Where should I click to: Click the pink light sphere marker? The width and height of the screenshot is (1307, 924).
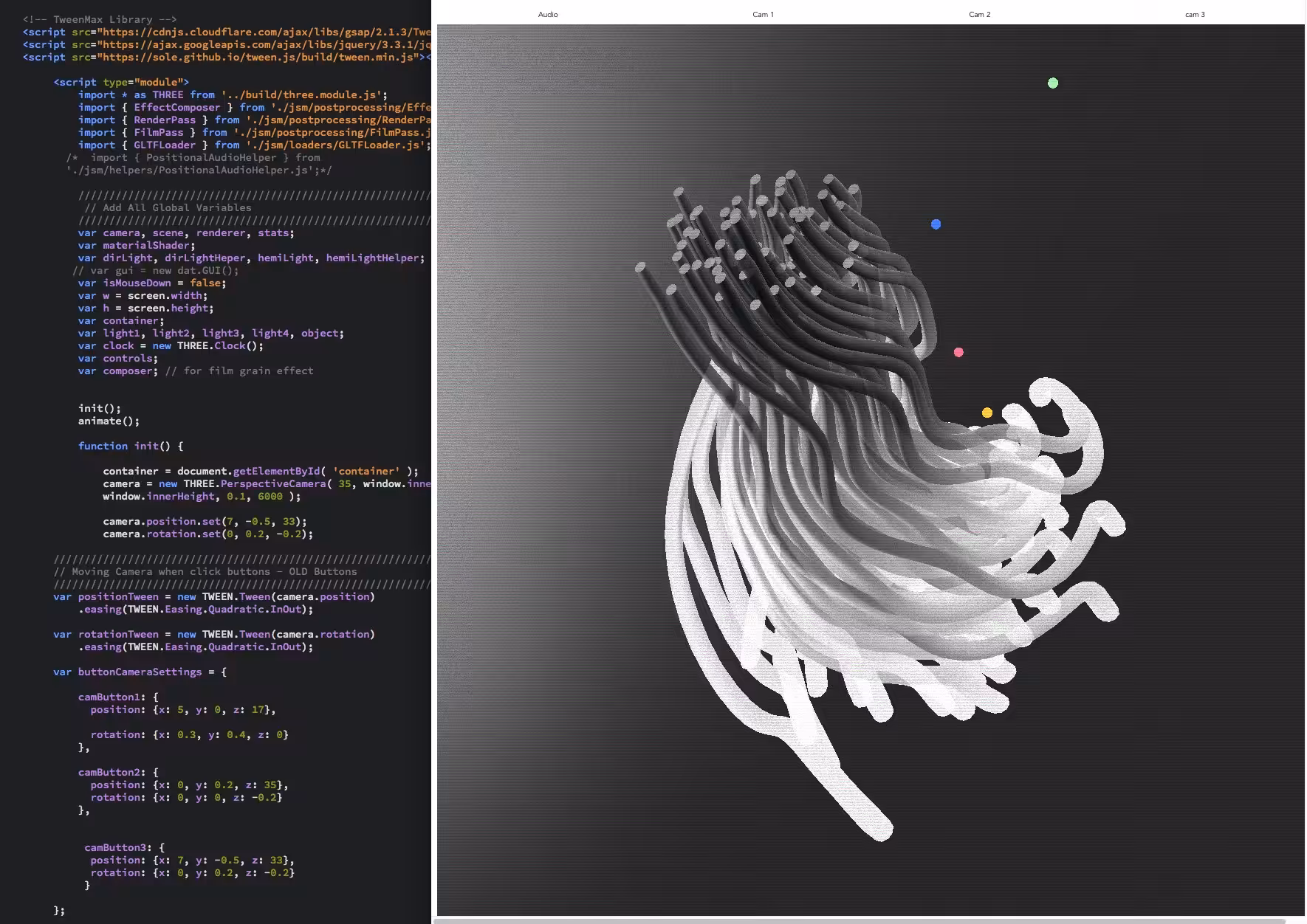(x=958, y=352)
